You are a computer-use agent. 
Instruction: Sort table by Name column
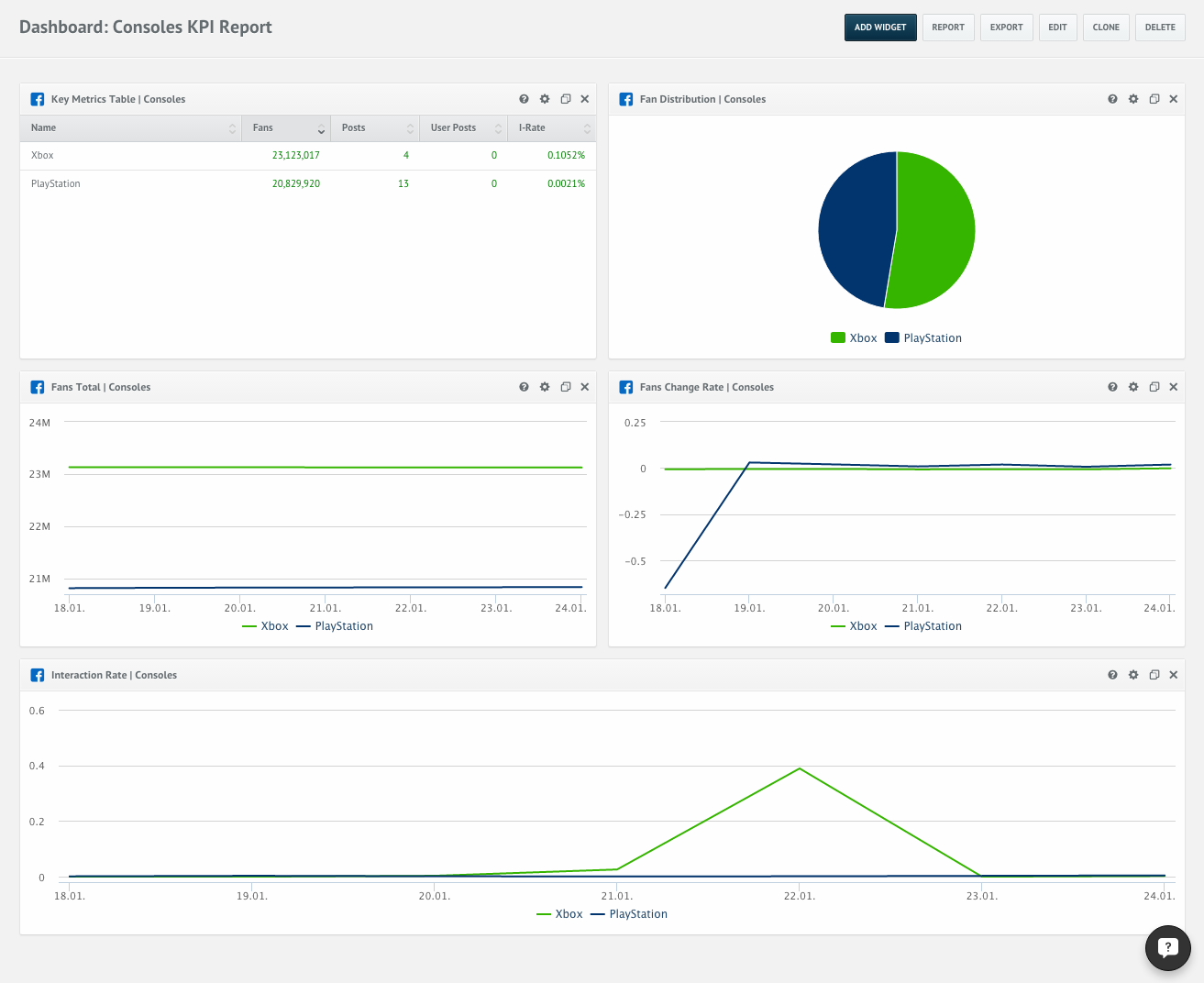click(x=131, y=128)
